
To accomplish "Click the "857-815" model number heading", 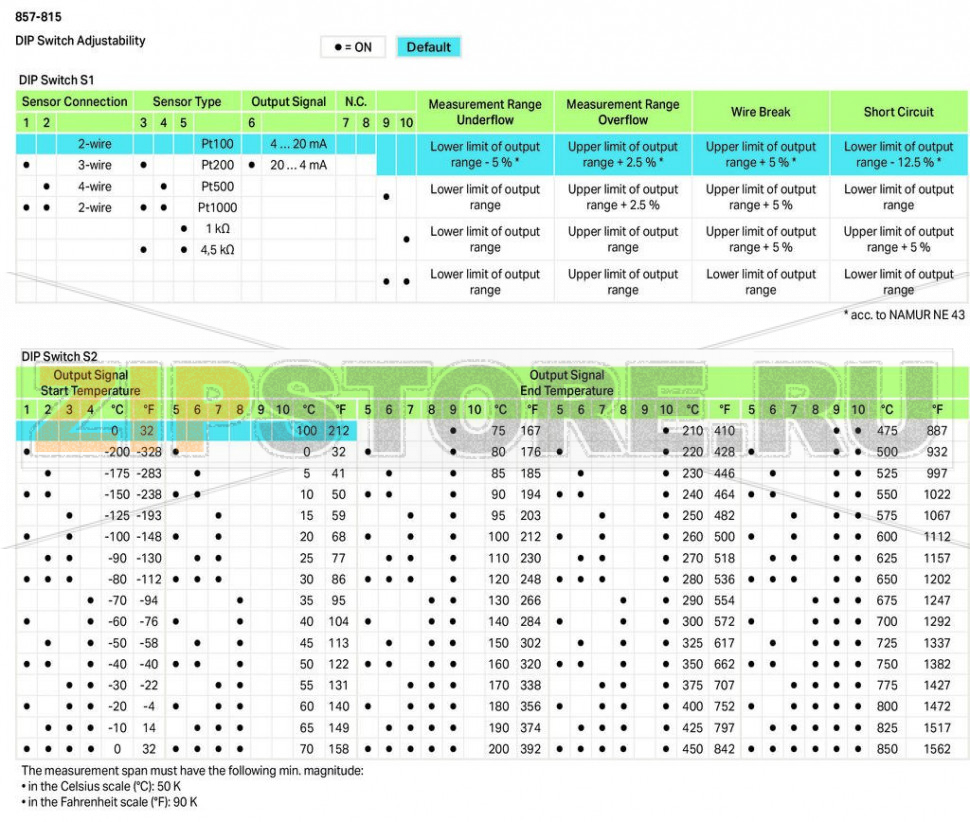I will click(x=38, y=17).
